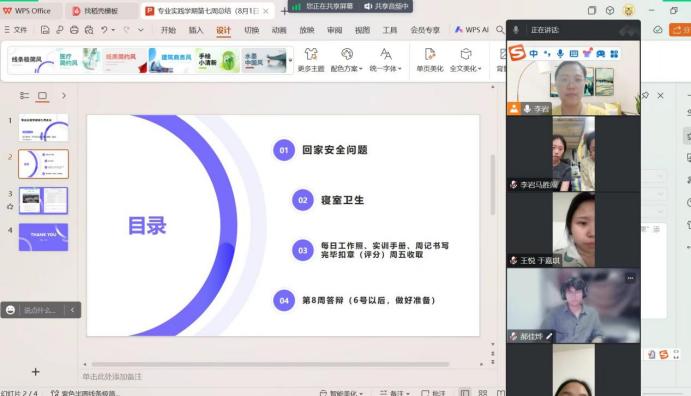Click the search magnifier icon
Viewport: 691px width, 396px height.
(500, 30)
